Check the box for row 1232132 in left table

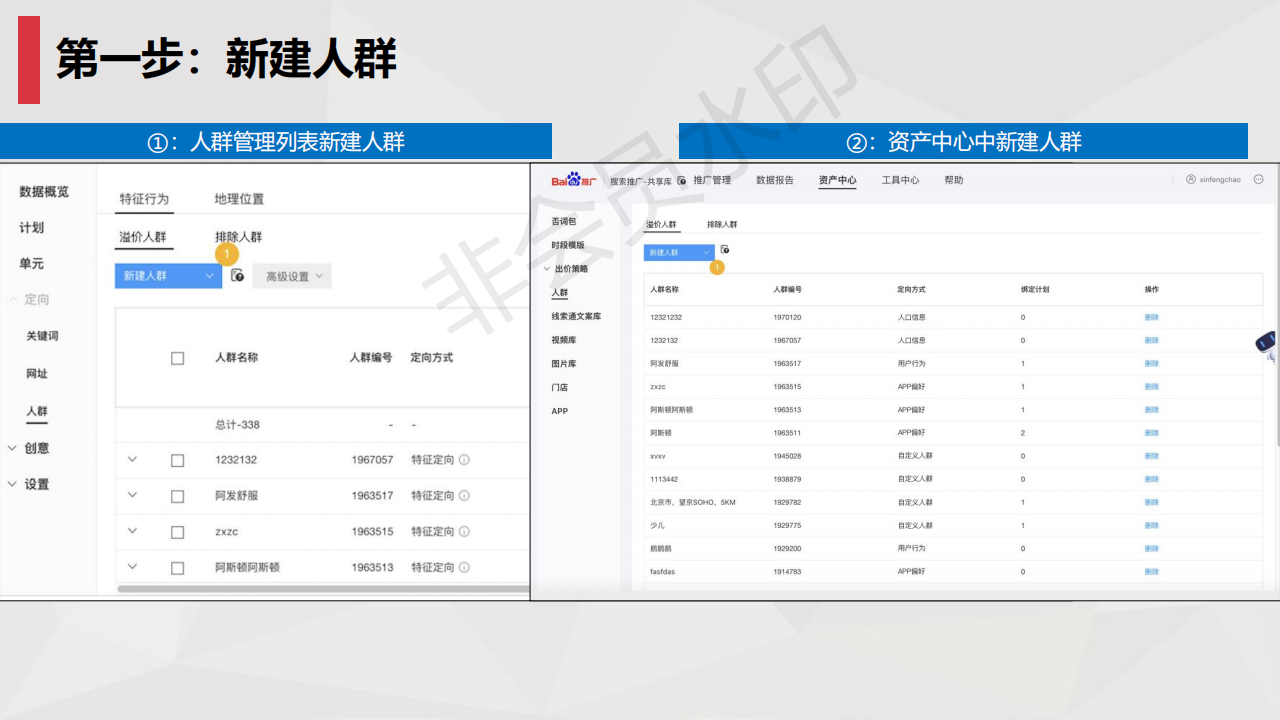click(x=178, y=461)
